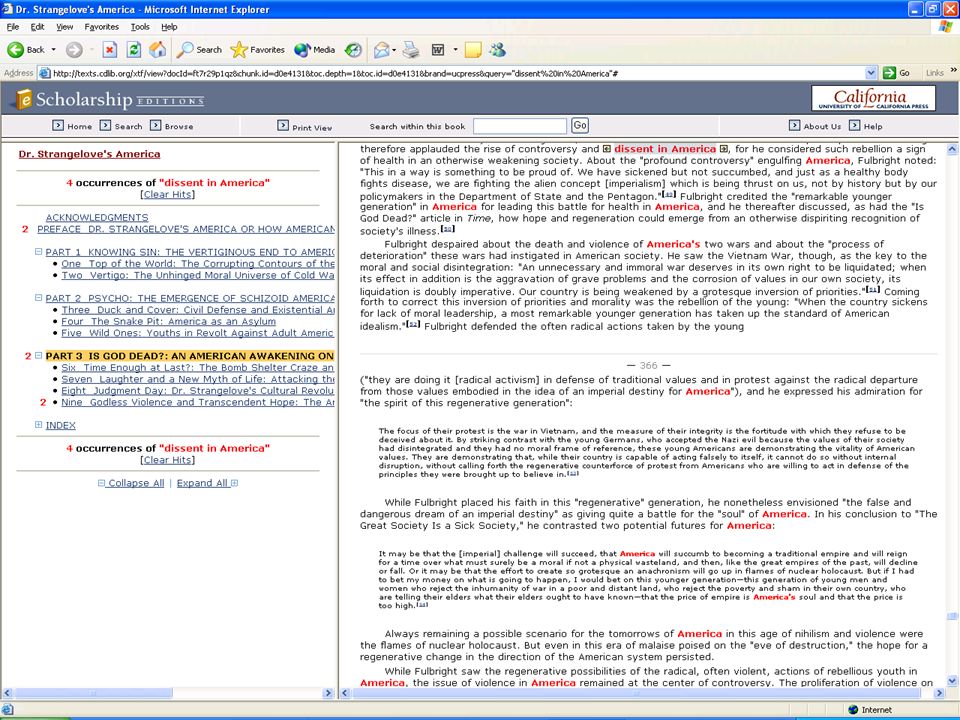
Task: Click in the Search within this book field
Action: [520, 126]
